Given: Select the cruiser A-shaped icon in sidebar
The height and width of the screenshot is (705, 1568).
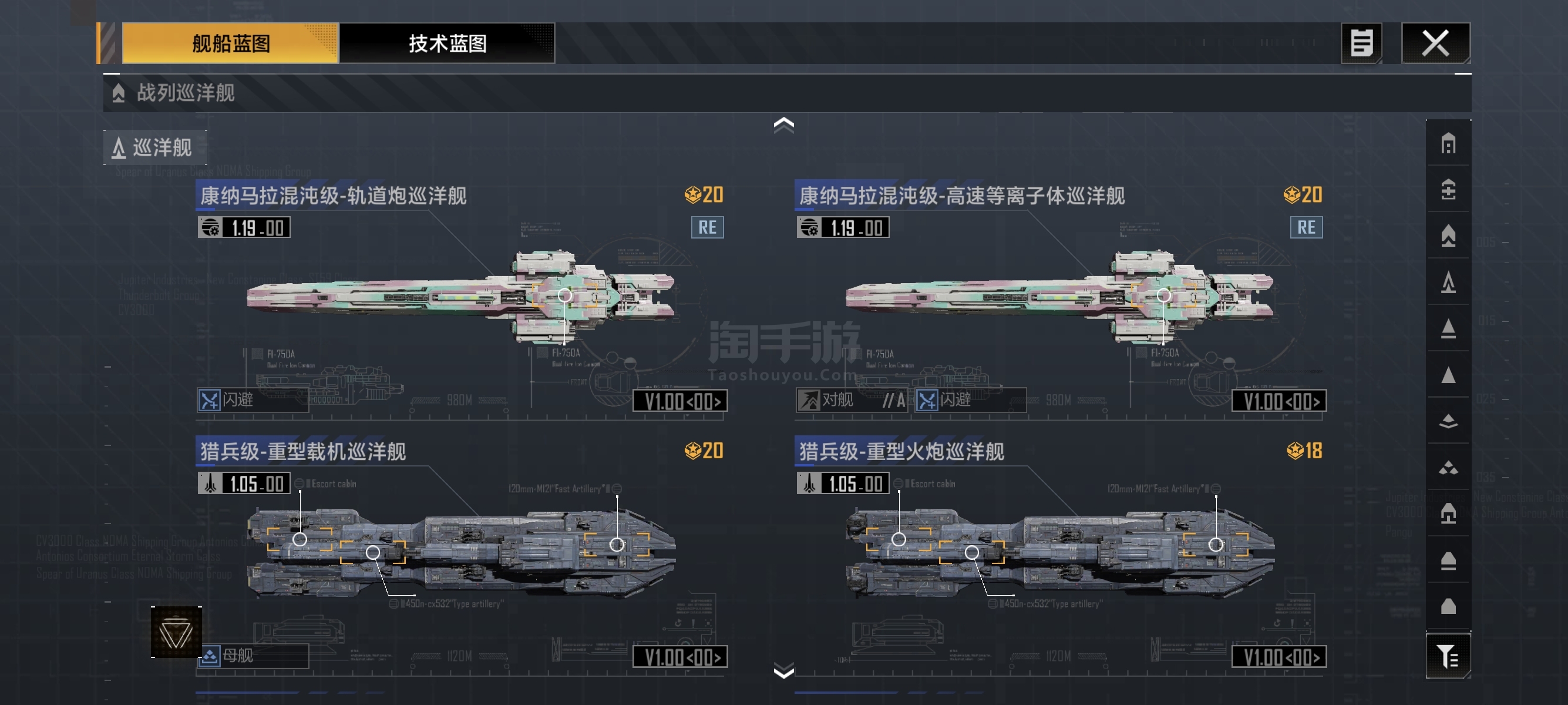Looking at the screenshot, I should 1448,283.
